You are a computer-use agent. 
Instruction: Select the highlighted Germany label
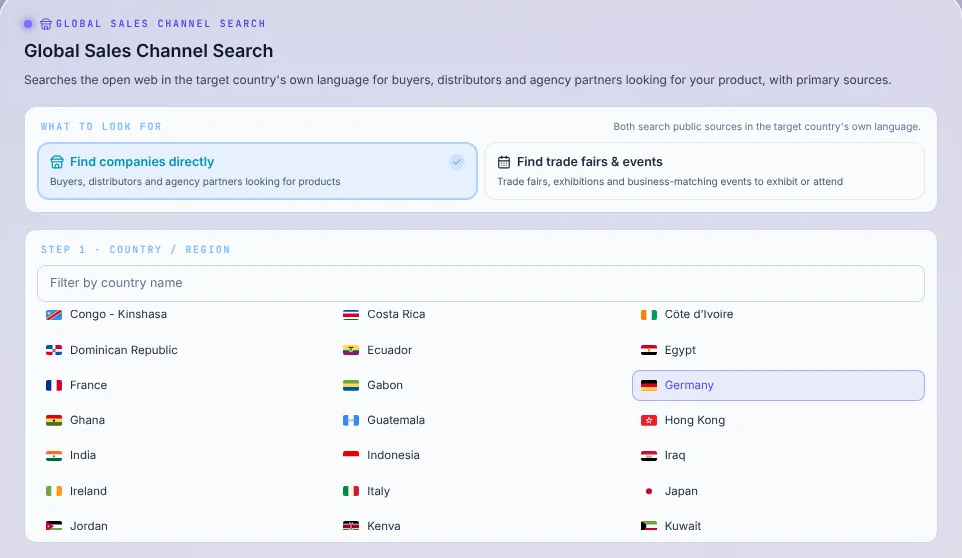[689, 385]
